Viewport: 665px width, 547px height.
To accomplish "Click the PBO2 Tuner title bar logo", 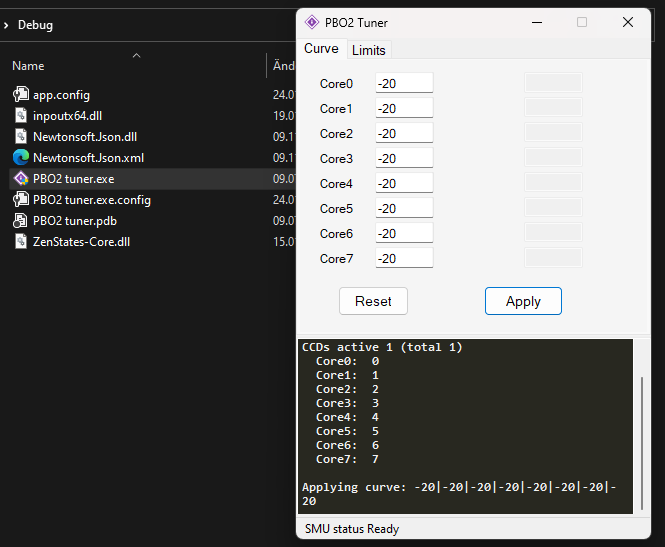I will pos(312,22).
